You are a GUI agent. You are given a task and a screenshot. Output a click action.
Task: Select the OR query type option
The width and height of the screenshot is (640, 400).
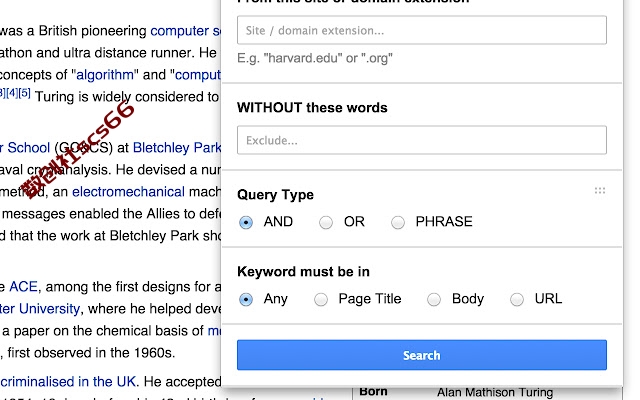326,222
